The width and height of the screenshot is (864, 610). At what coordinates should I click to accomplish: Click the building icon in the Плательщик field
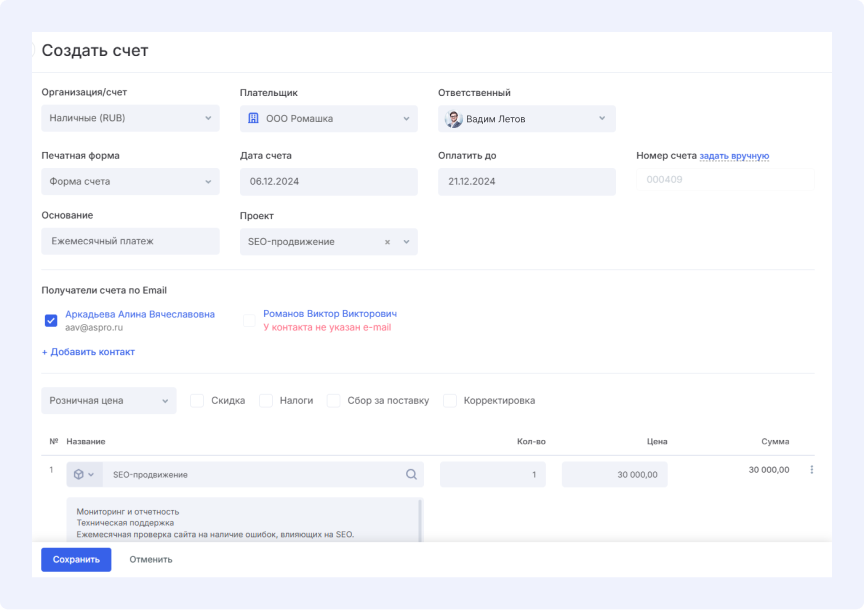(253, 118)
